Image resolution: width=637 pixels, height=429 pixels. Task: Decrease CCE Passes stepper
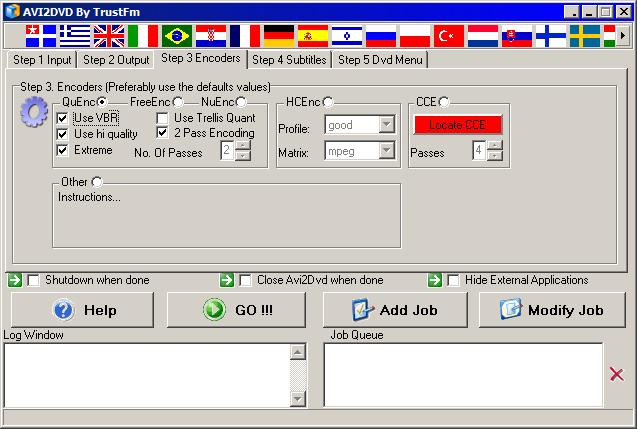click(x=495, y=156)
